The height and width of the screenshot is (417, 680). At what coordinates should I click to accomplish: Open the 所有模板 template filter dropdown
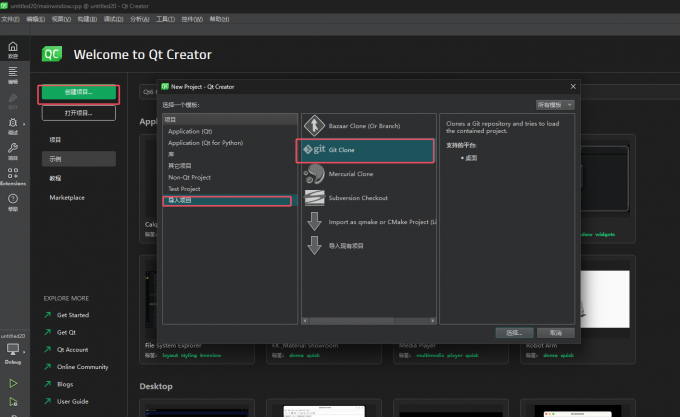click(x=555, y=104)
